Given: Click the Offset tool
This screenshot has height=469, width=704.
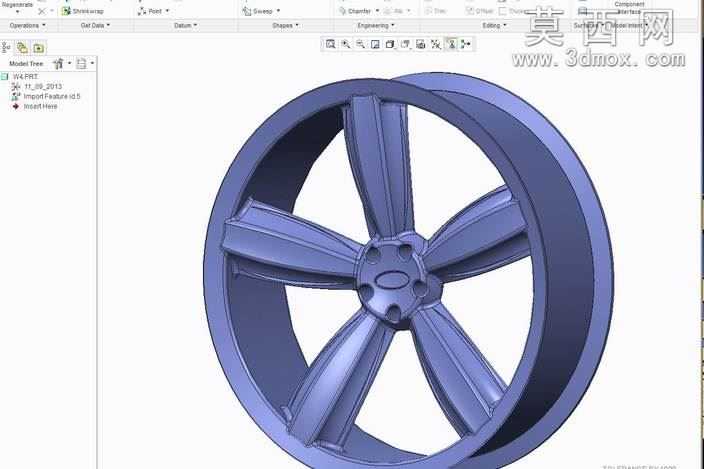Looking at the screenshot, I should pos(480,11).
